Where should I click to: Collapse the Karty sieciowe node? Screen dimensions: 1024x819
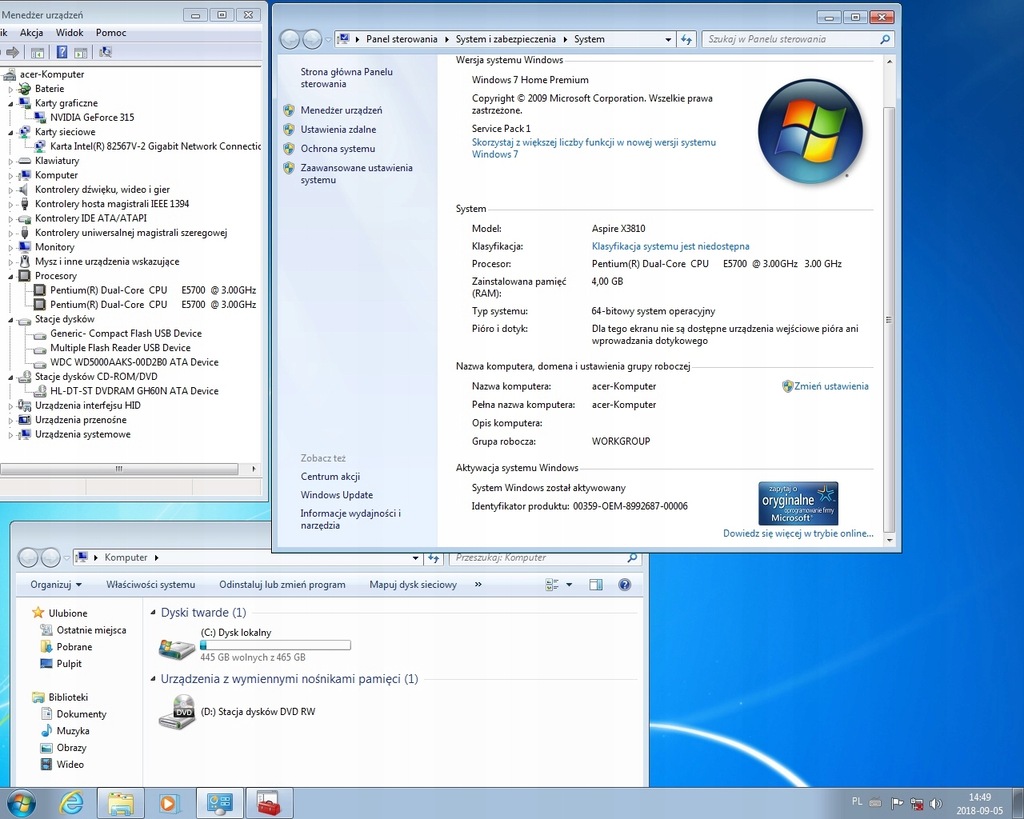tap(10, 132)
